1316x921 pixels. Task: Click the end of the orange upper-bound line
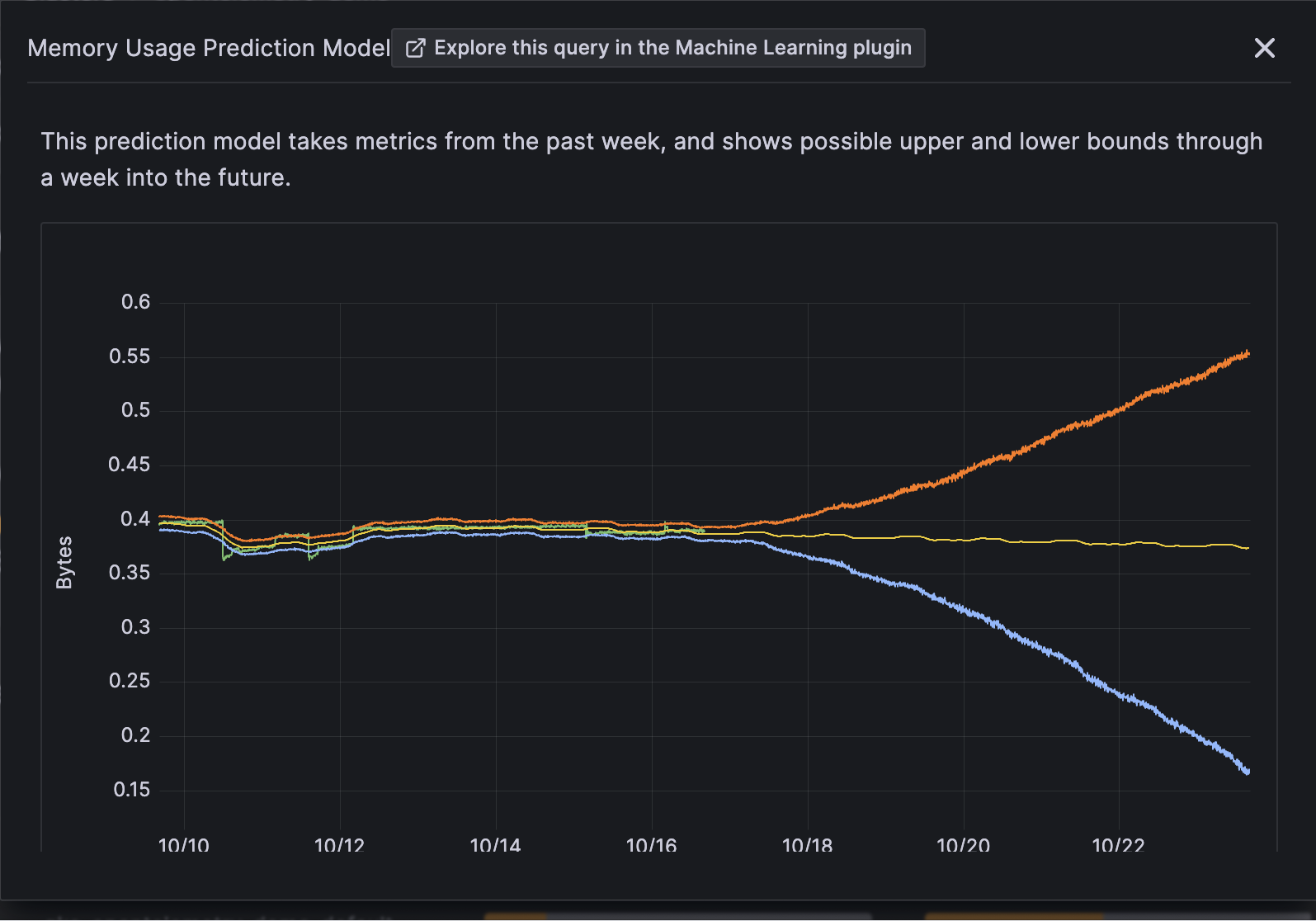[1247, 354]
